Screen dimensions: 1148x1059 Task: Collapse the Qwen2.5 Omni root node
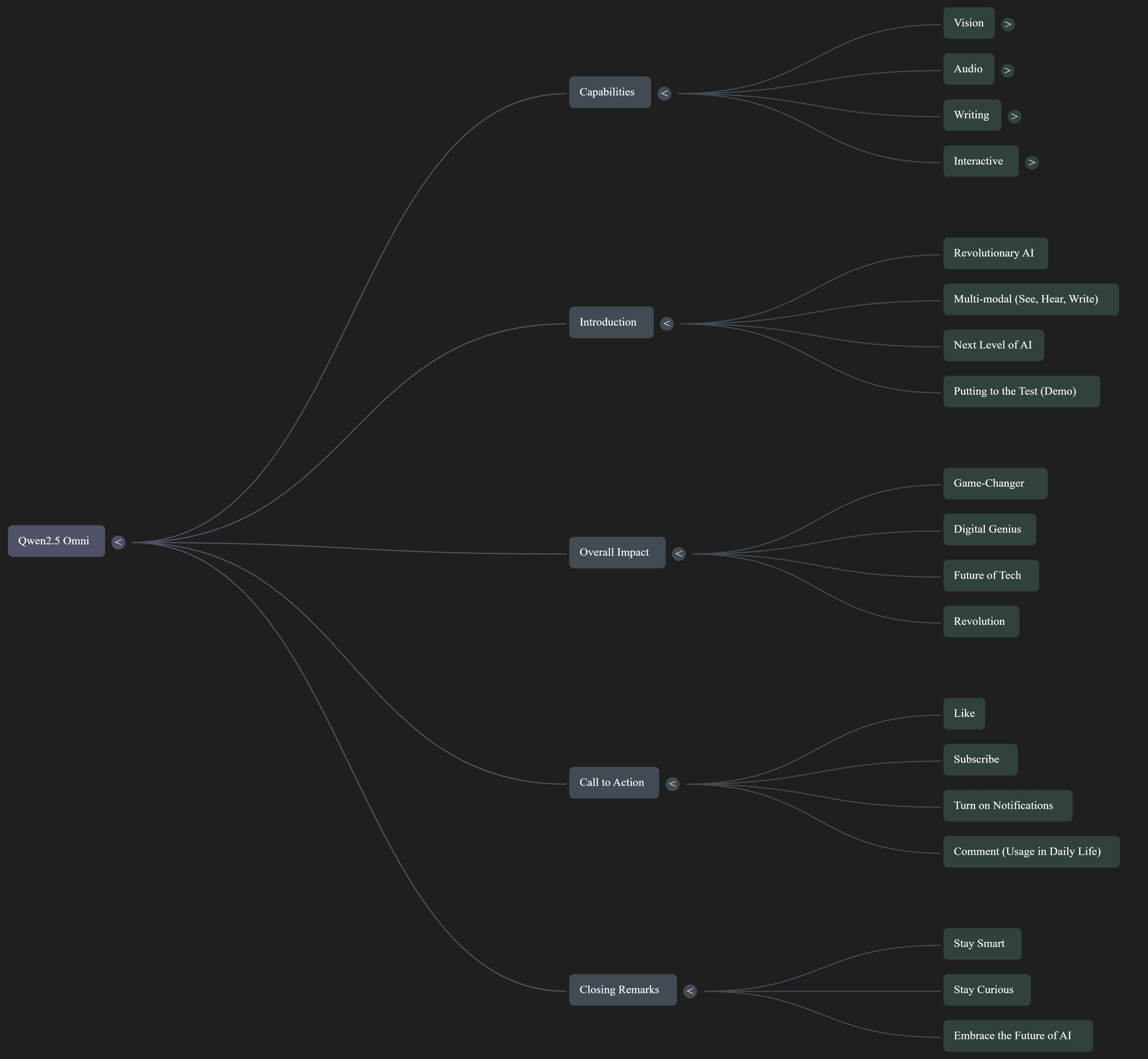pos(118,542)
